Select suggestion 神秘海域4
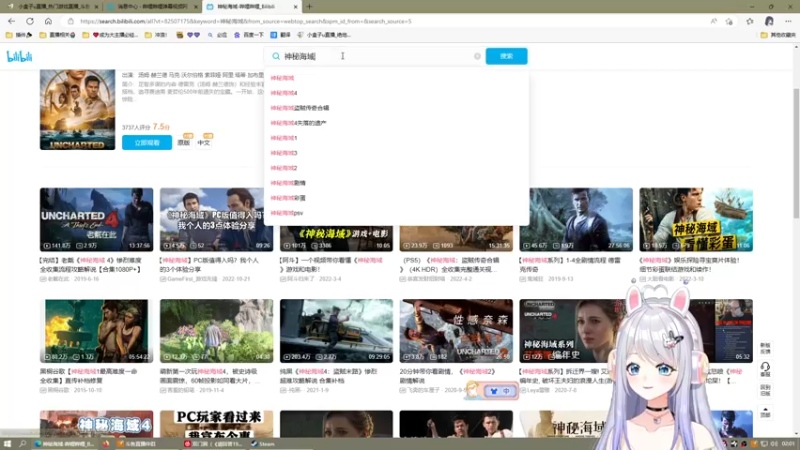Screen dimensions: 800x450 point(284,93)
